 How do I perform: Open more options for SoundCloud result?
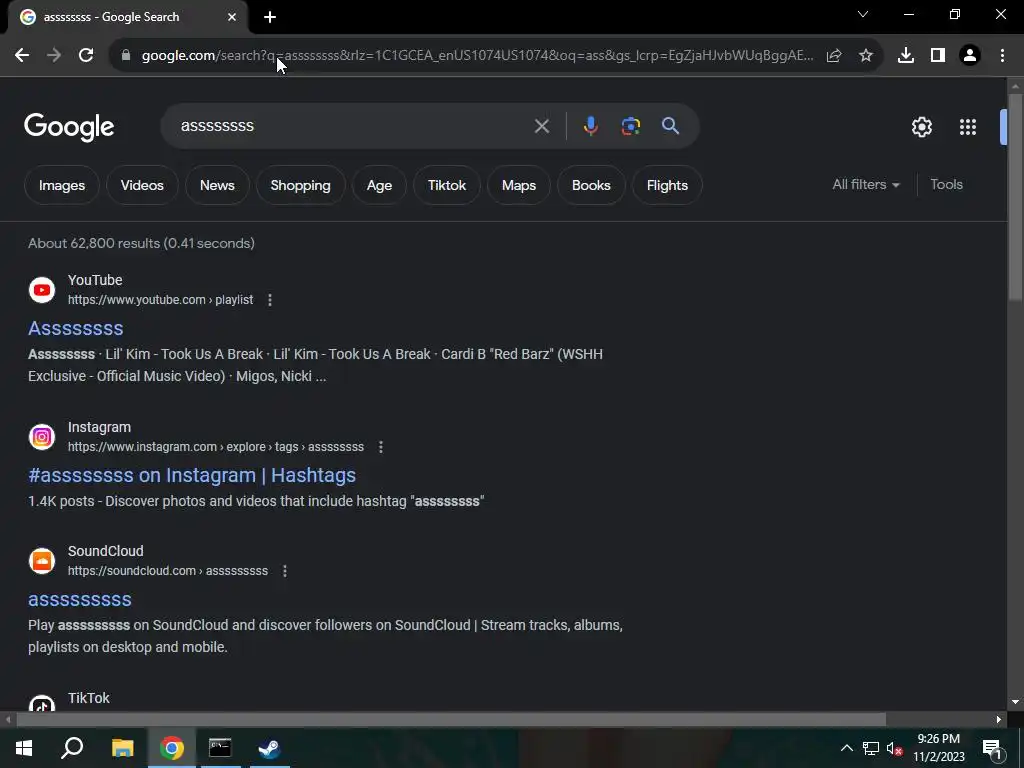[285, 571]
